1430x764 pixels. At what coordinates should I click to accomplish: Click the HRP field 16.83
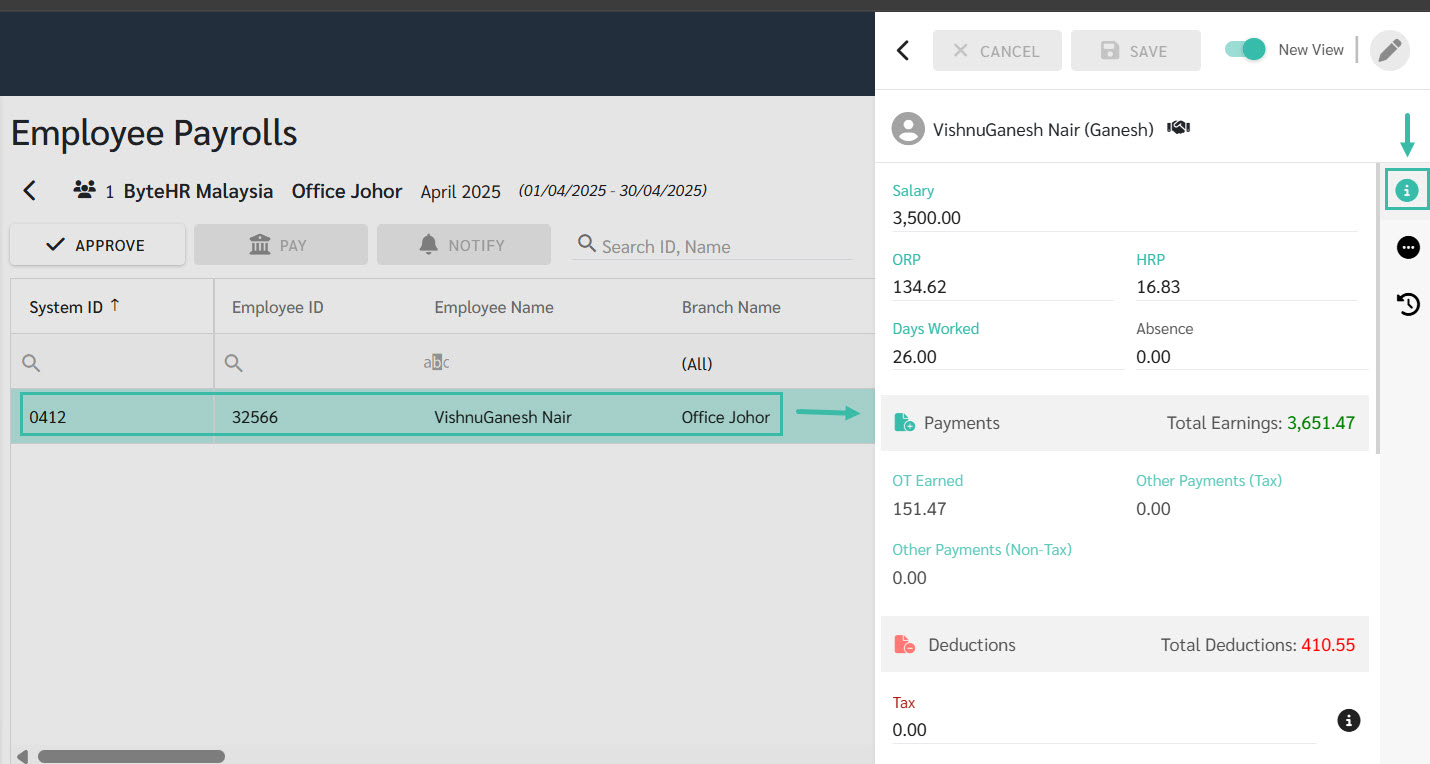1247,287
